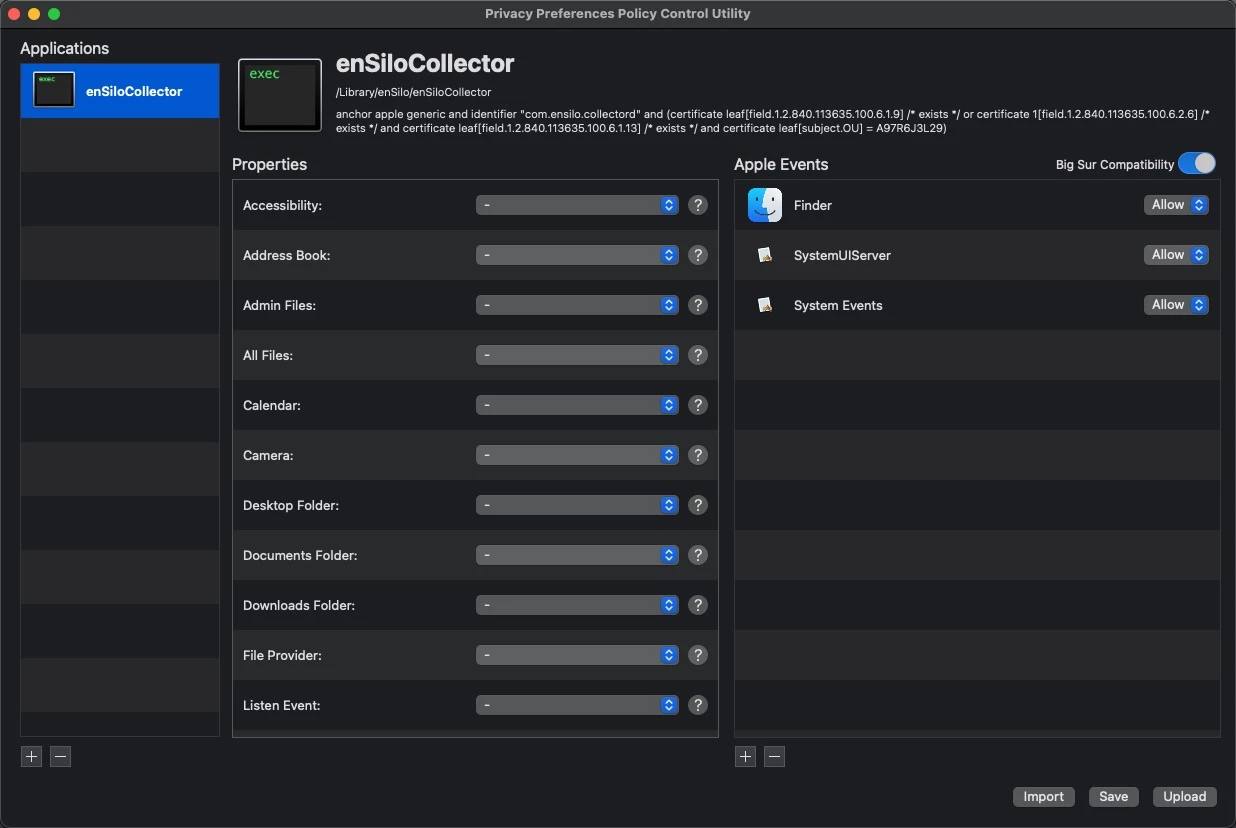
Task: Open the Admin Files dropdown
Action: 578,305
